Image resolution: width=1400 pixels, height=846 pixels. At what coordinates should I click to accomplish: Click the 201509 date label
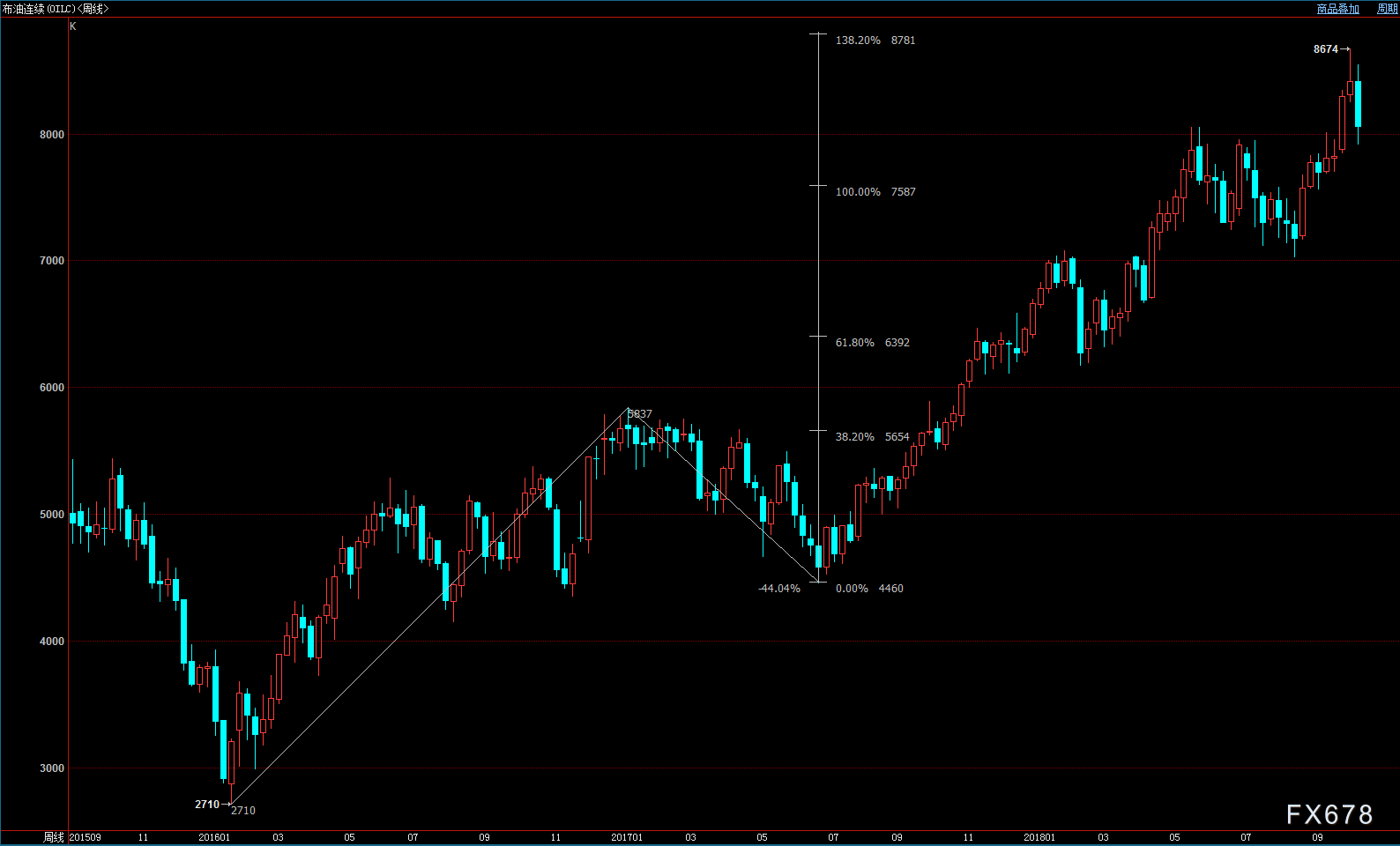(86, 838)
